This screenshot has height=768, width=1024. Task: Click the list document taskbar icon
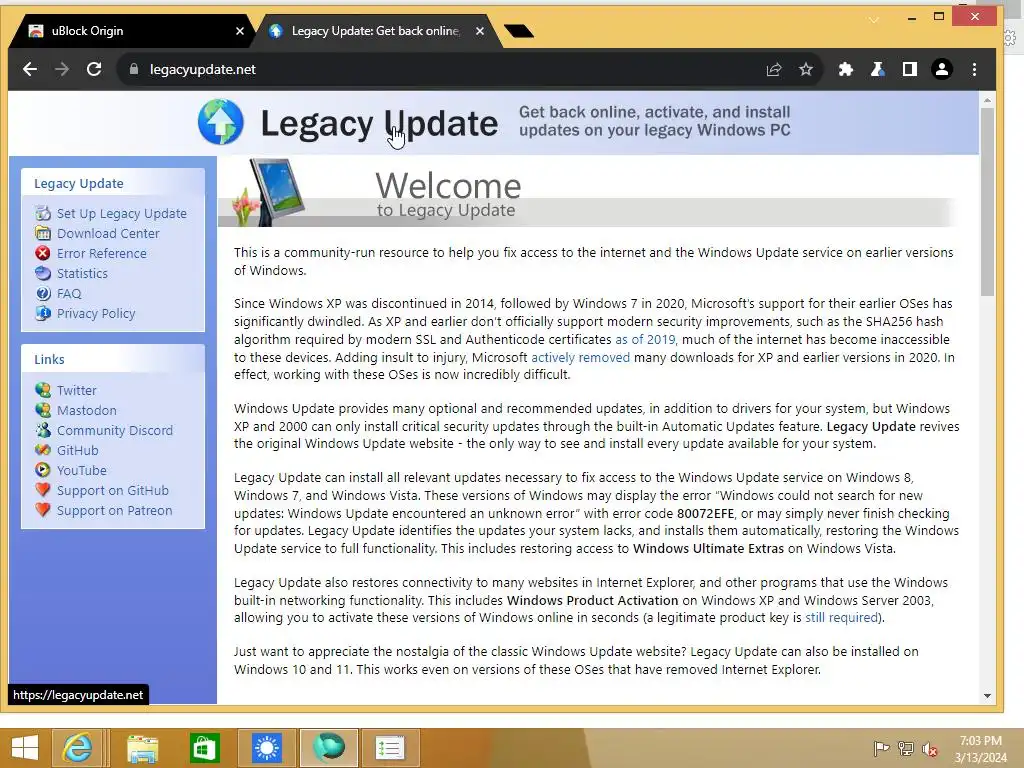pyautogui.click(x=390, y=748)
